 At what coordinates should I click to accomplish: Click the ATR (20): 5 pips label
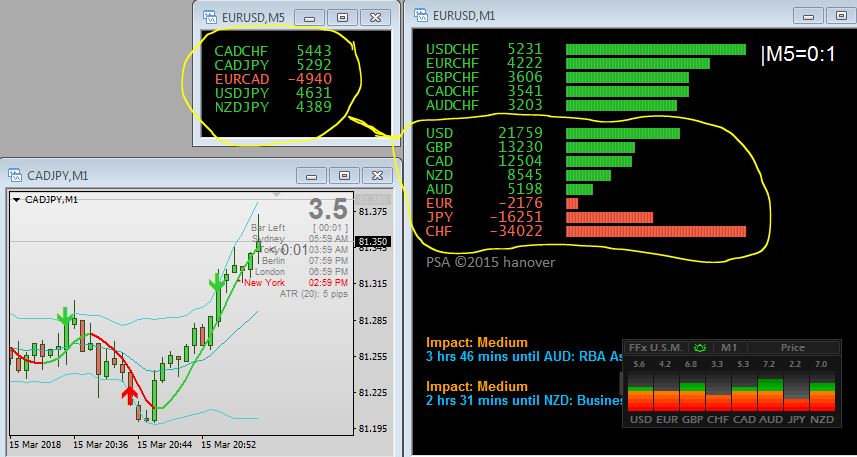(314, 294)
